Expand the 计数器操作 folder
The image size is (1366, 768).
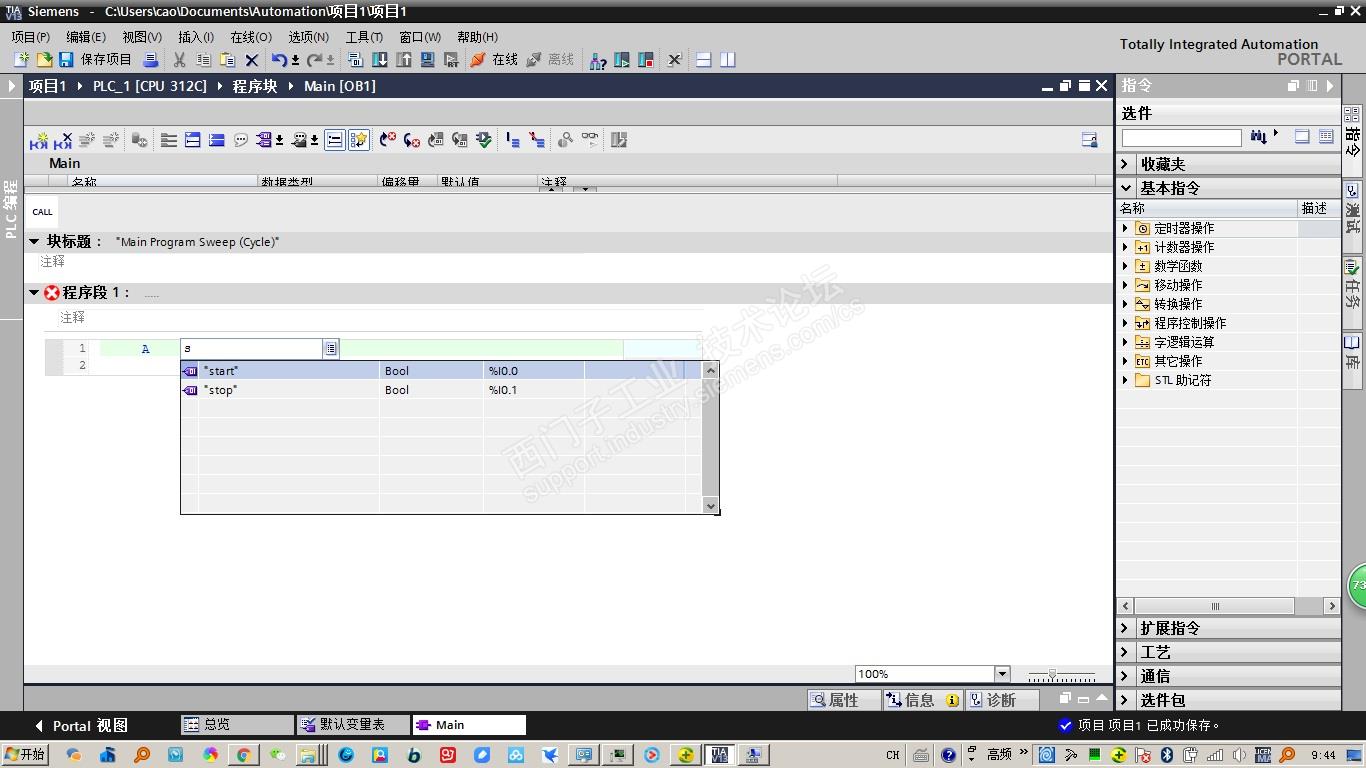click(1125, 247)
